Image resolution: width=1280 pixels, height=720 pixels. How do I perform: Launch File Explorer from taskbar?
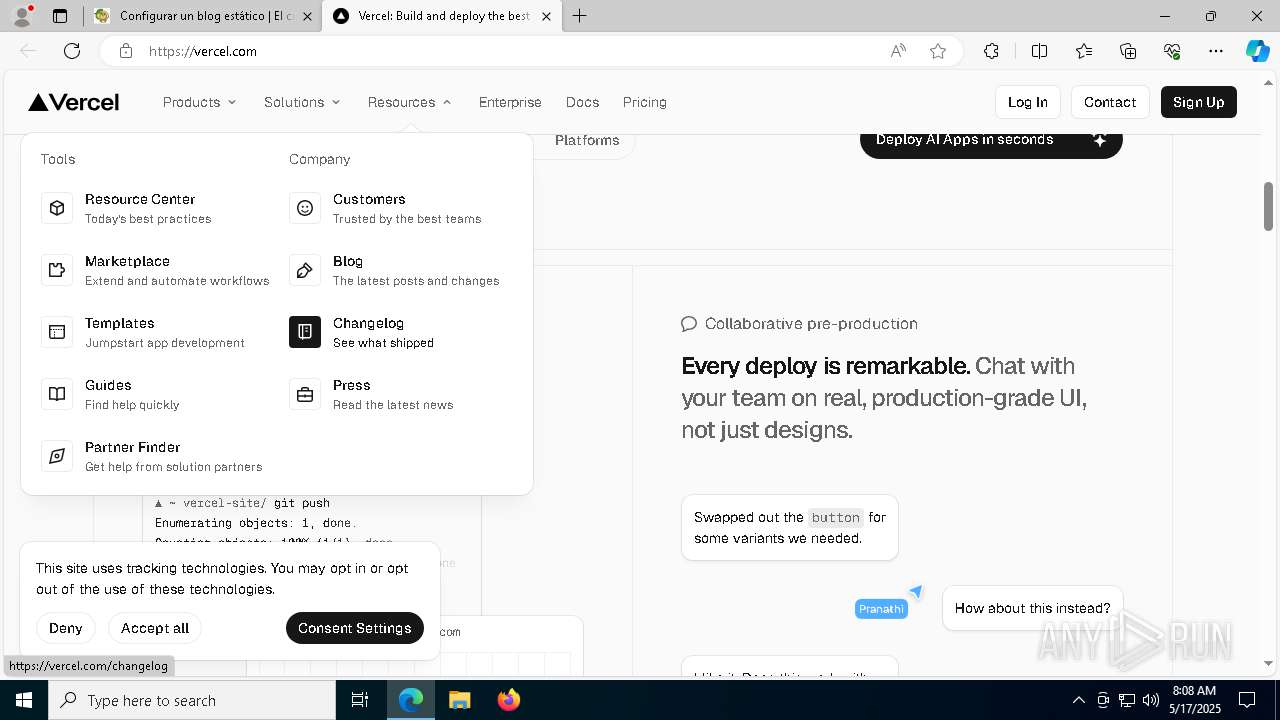(459, 700)
